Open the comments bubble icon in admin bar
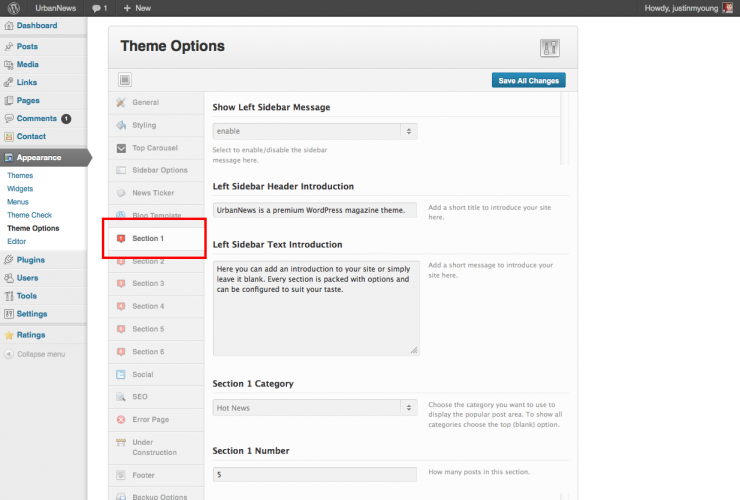The width and height of the screenshot is (740, 500). [x=97, y=8]
